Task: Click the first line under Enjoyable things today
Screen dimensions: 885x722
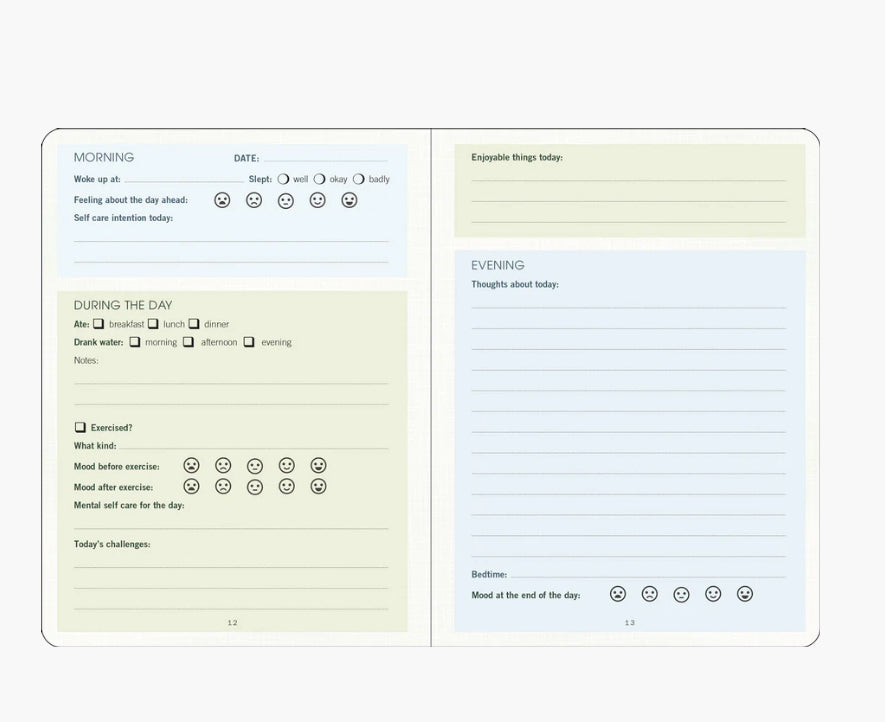Action: click(x=628, y=178)
